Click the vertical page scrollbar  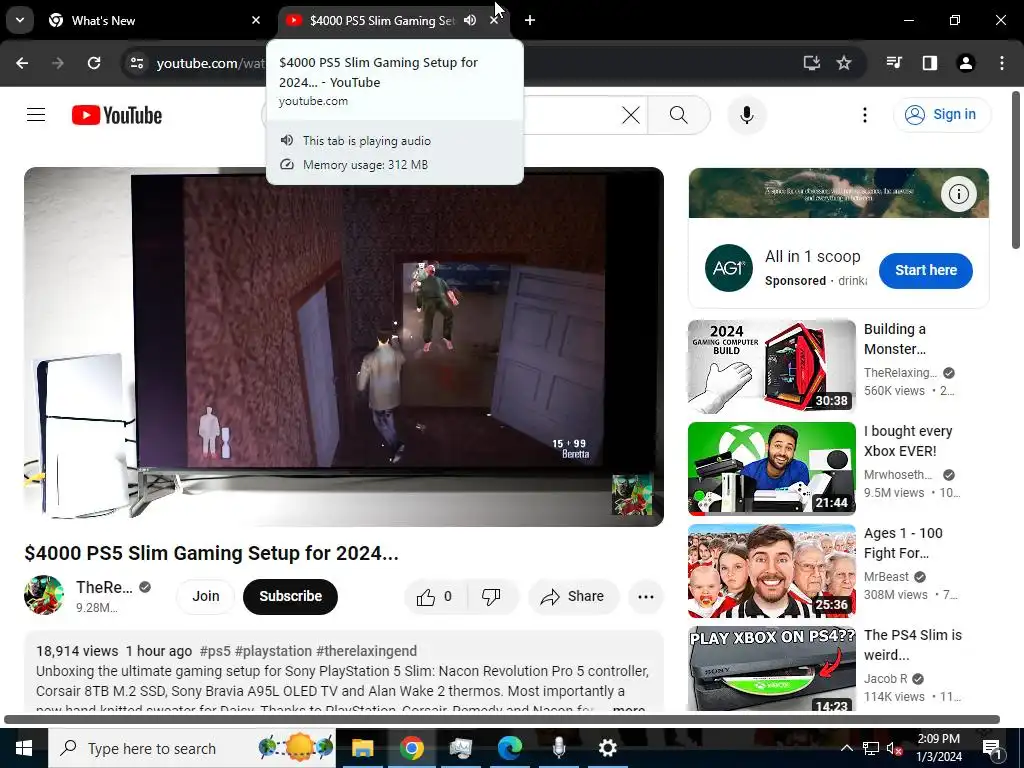1016,170
